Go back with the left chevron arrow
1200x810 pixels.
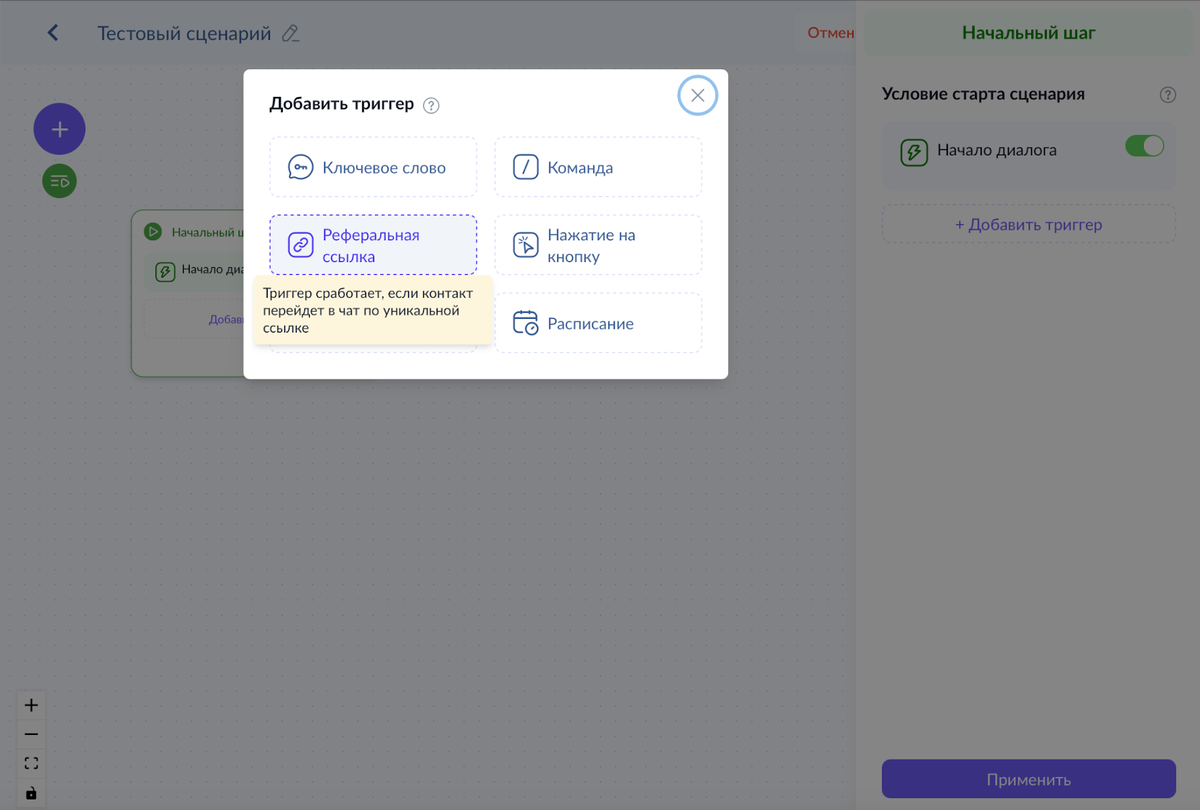[x=53, y=33]
